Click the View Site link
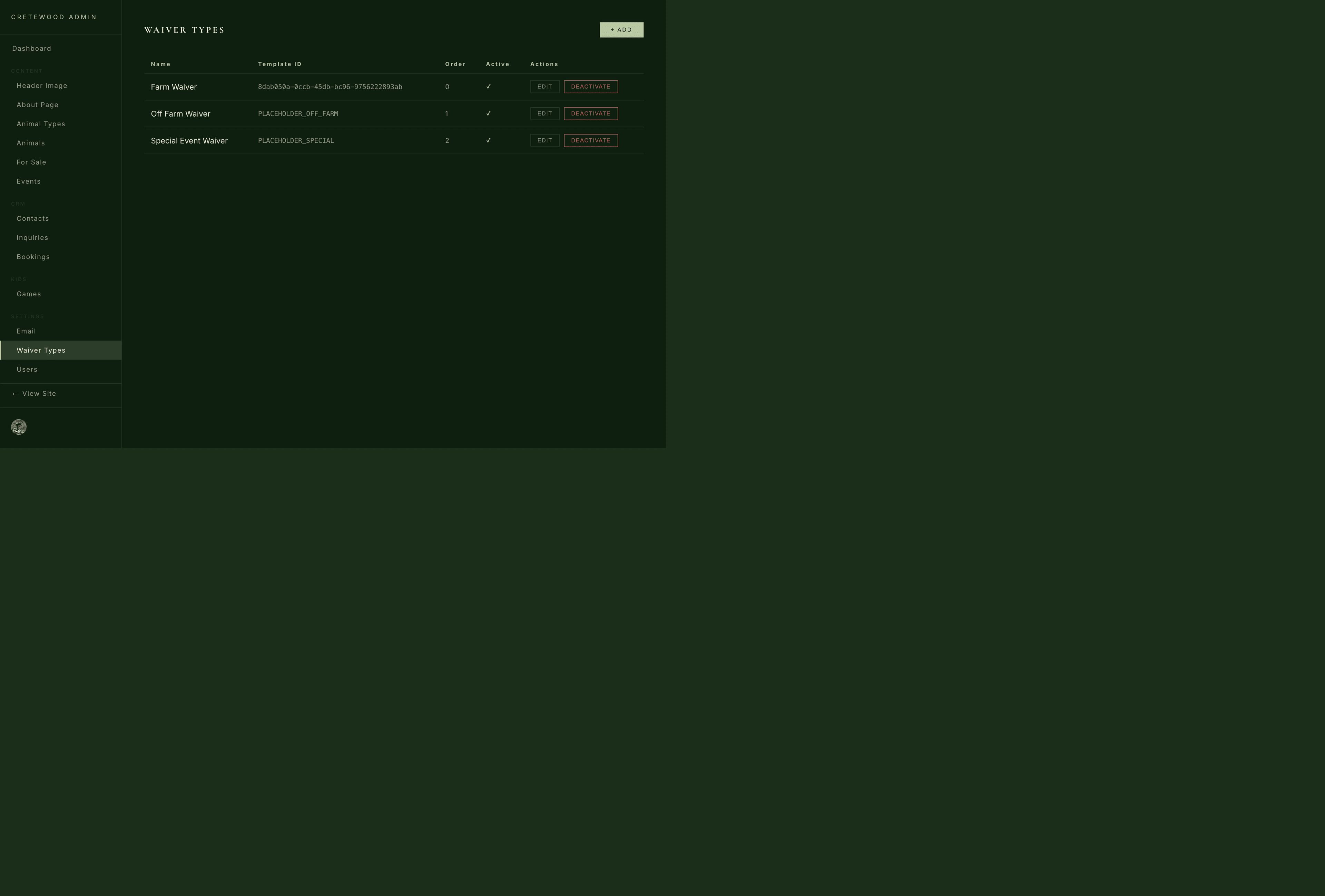The height and width of the screenshot is (896, 1325). (x=34, y=394)
